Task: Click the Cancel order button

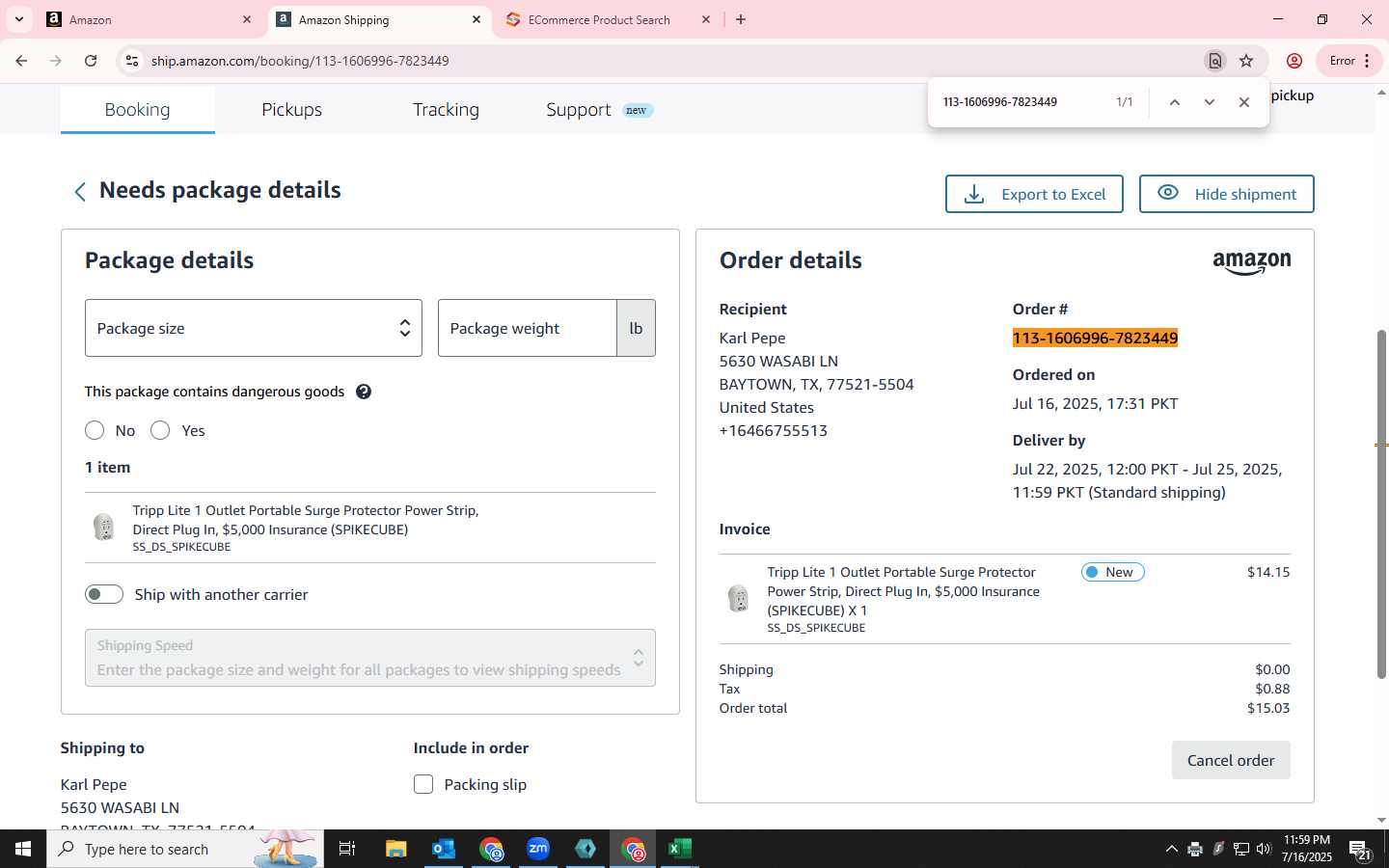Action: tap(1231, 760)
